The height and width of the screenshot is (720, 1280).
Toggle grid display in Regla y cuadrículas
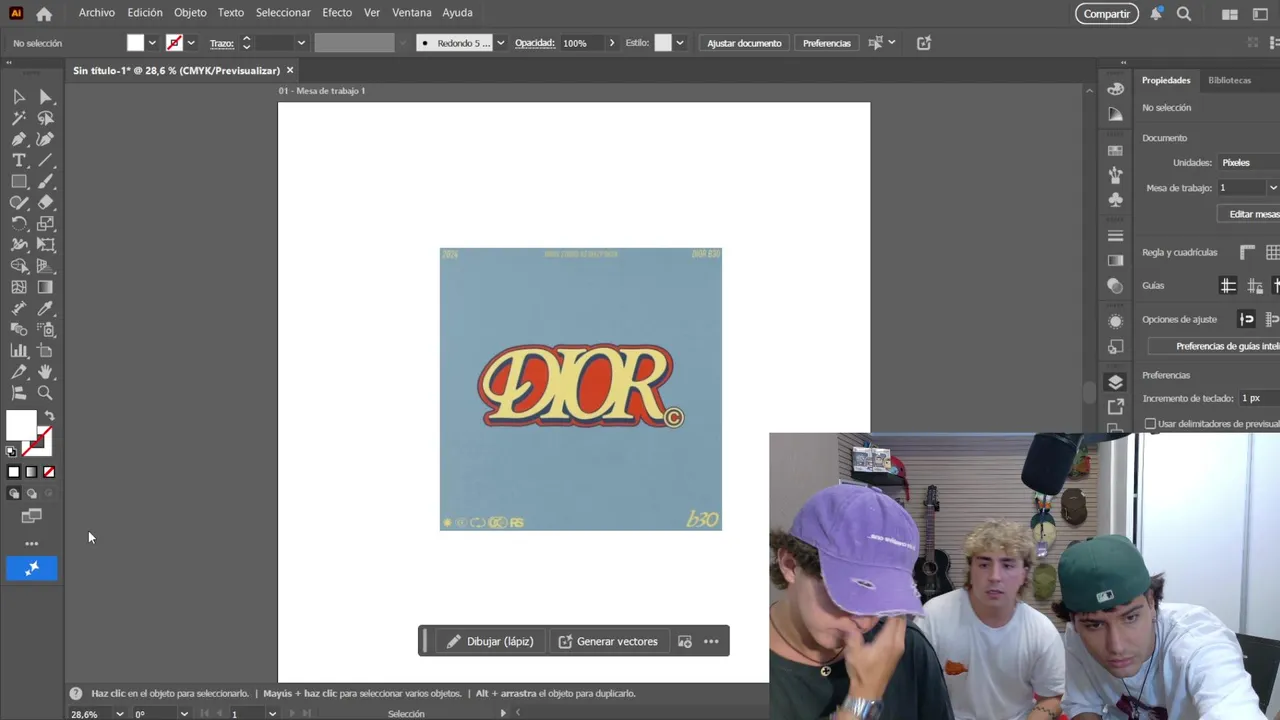(1272, 253)
